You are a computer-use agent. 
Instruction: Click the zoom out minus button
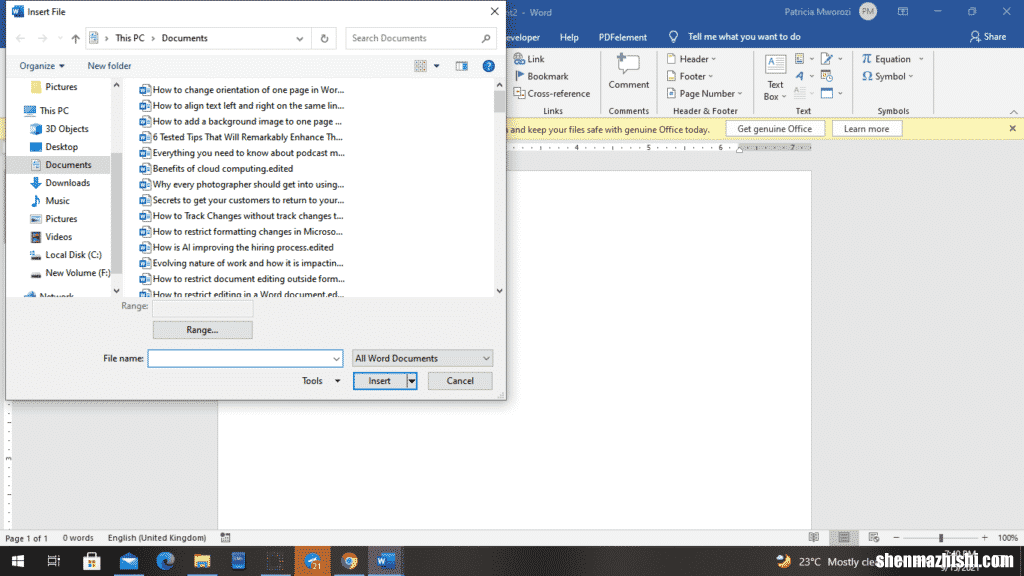(x=896, y=537)
